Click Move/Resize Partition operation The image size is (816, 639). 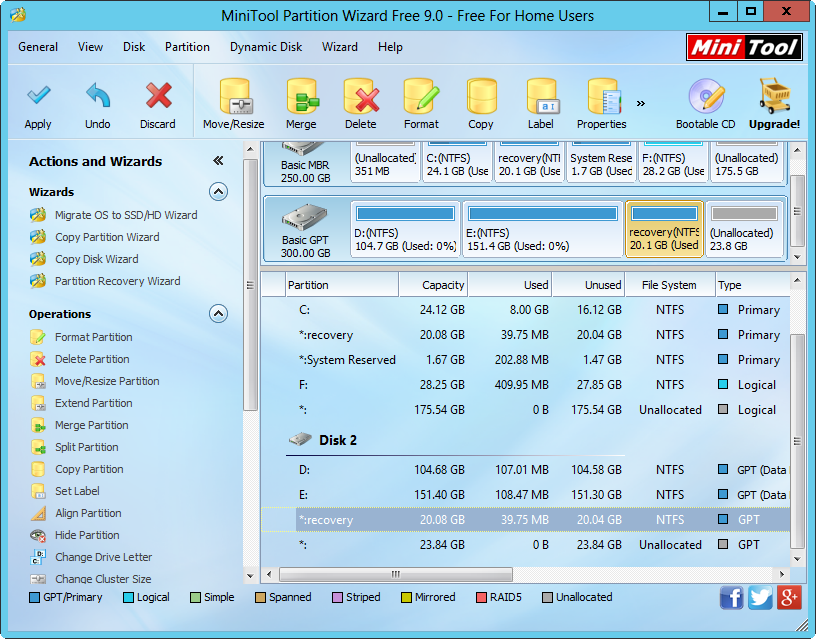tap(107, 381)
